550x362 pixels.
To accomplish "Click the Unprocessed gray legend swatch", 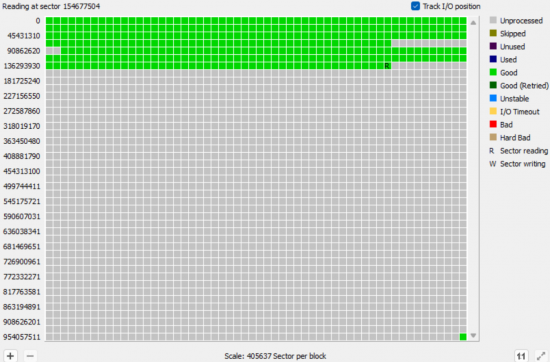I will pos(493,20).
